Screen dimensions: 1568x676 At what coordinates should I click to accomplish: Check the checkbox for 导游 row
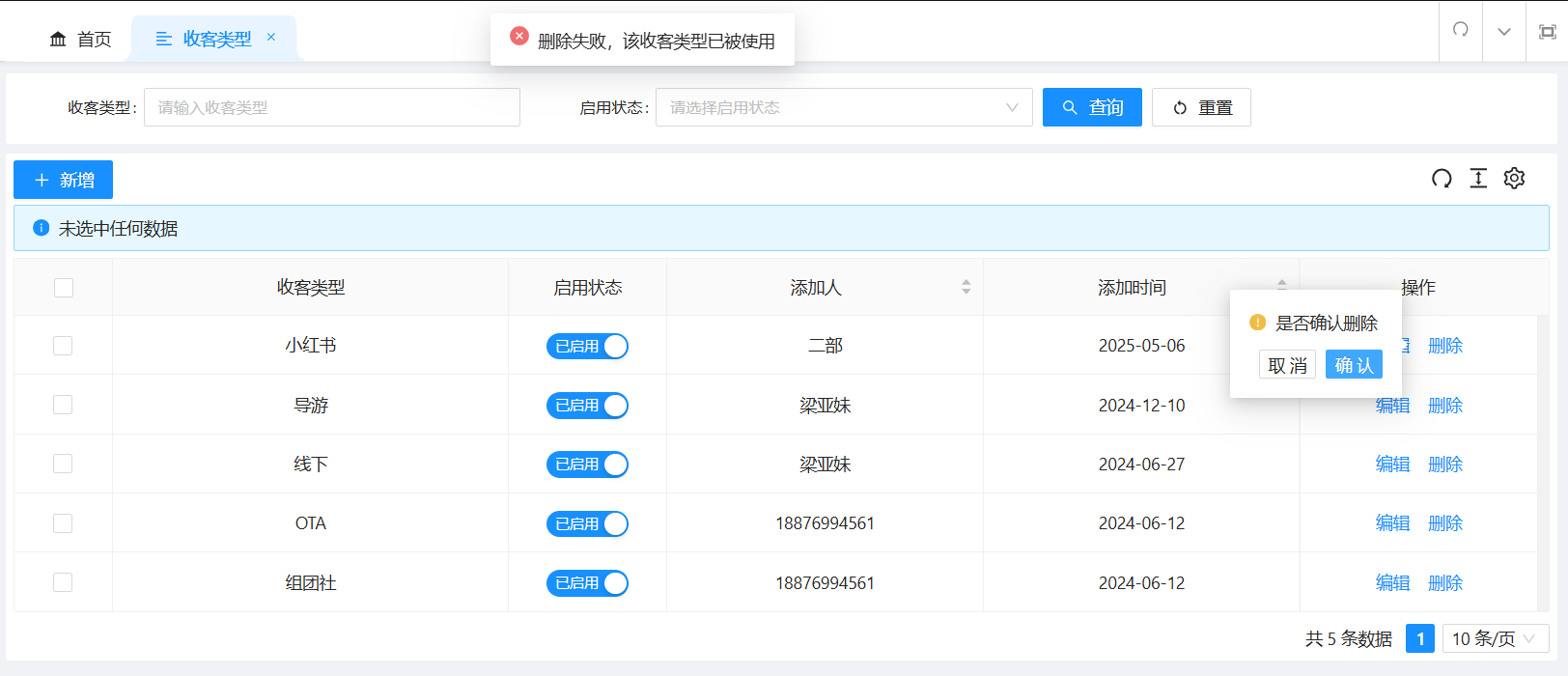(63, 405)
